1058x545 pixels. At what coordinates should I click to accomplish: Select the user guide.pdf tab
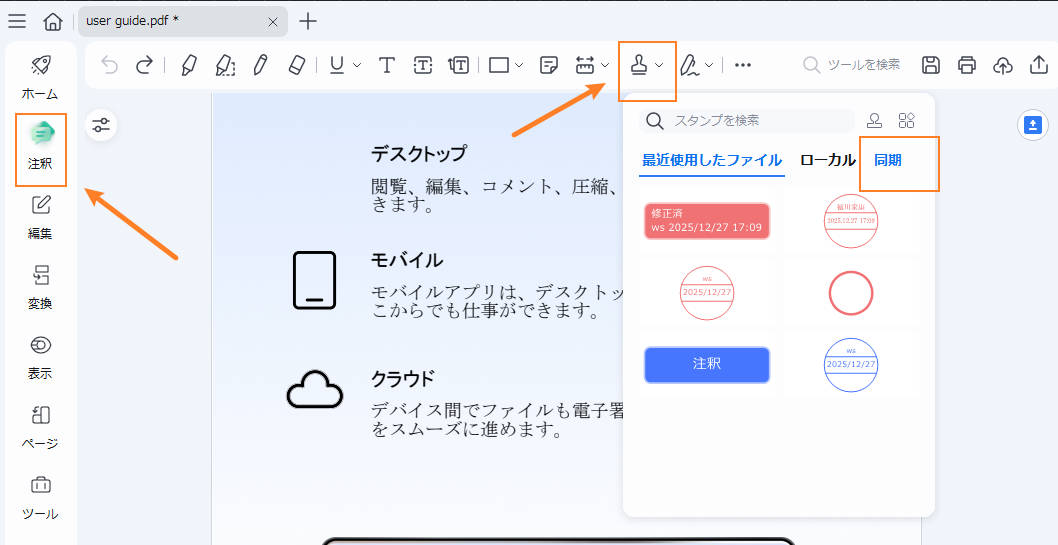coord(183,21)
